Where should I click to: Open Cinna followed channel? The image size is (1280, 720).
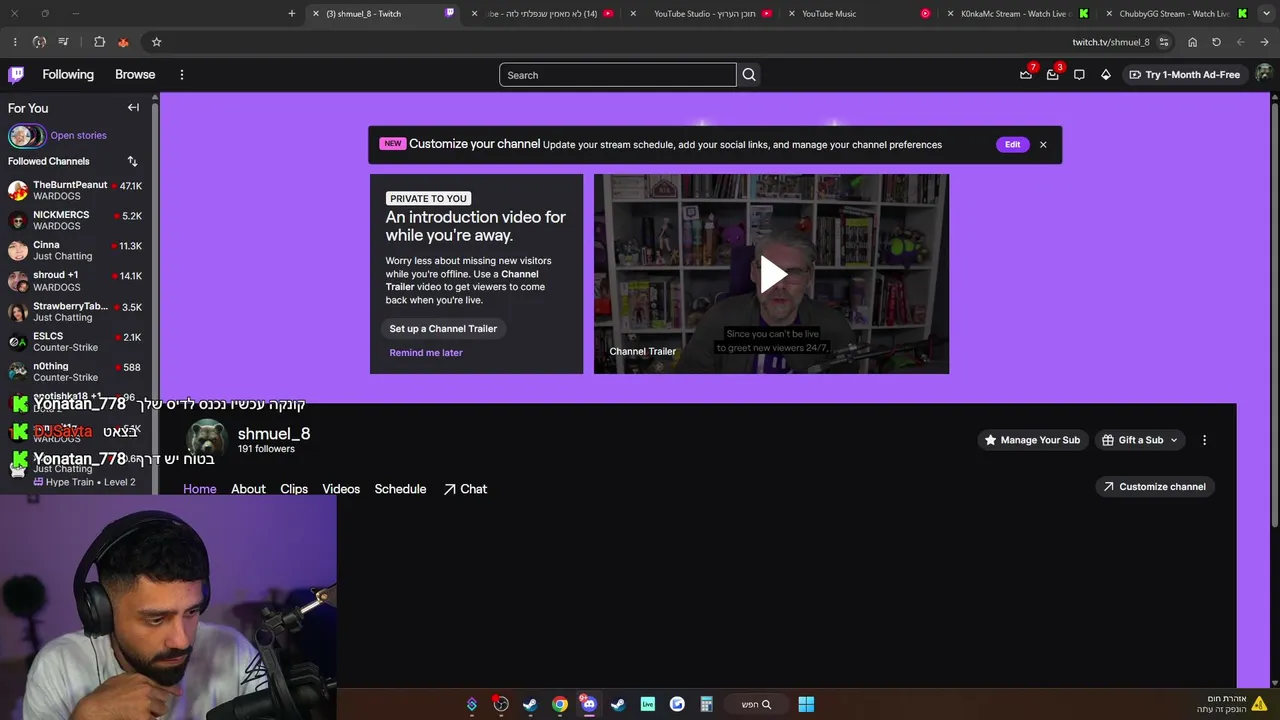pyautogui.click(x=76, y=250)
